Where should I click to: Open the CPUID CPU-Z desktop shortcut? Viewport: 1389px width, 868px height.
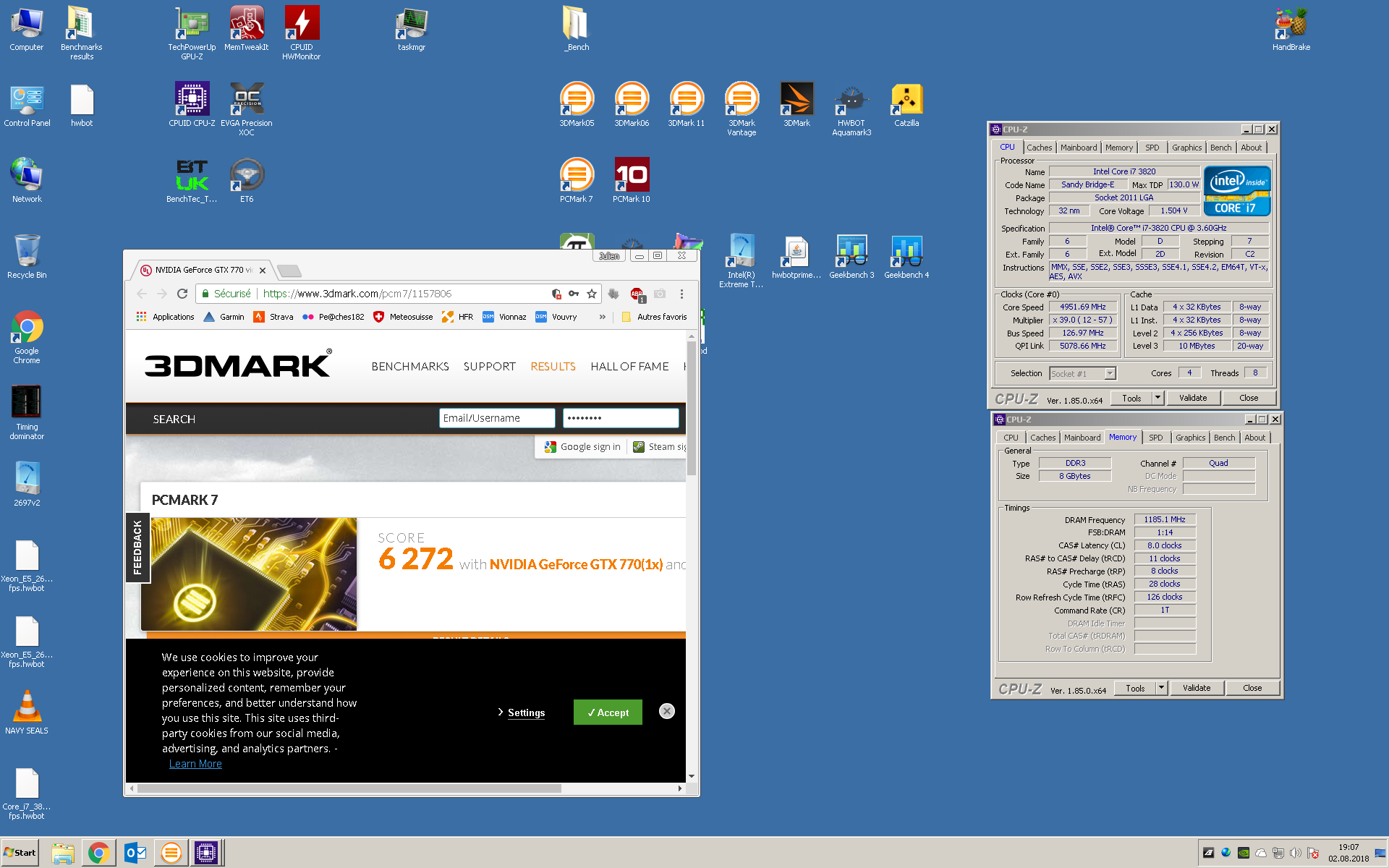[192, 104]
